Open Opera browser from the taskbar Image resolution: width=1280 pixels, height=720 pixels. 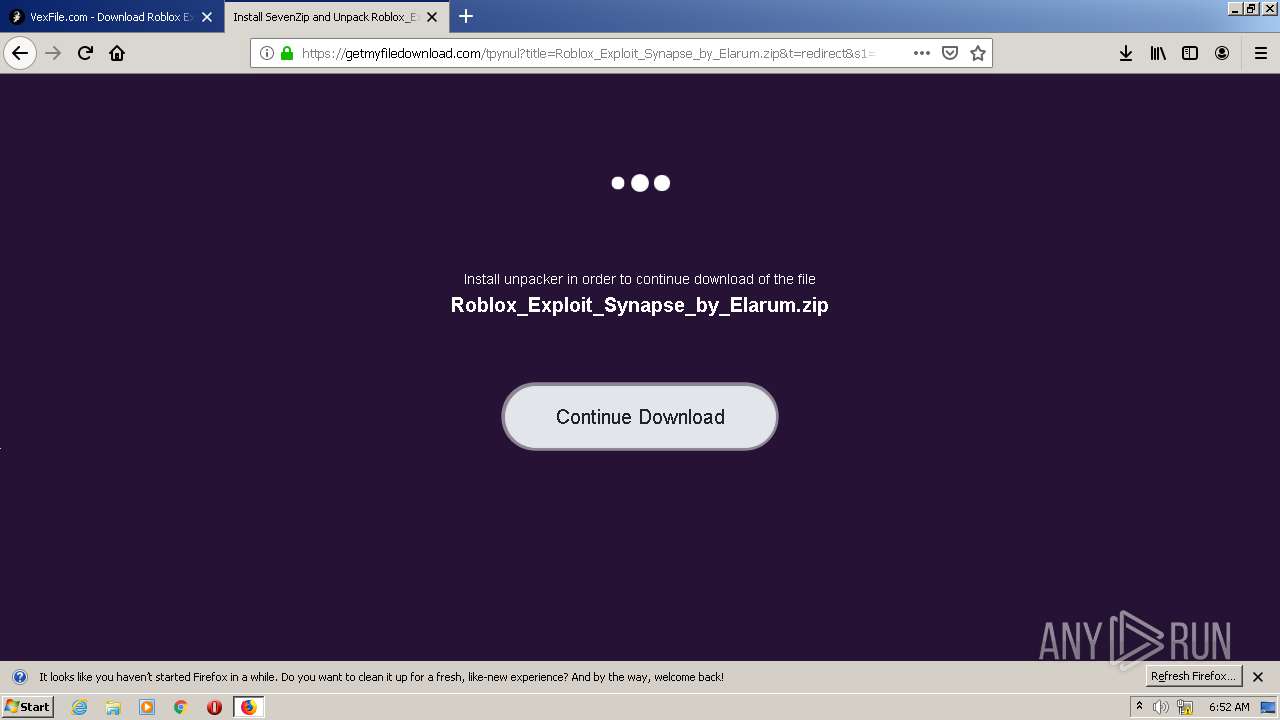214,707
